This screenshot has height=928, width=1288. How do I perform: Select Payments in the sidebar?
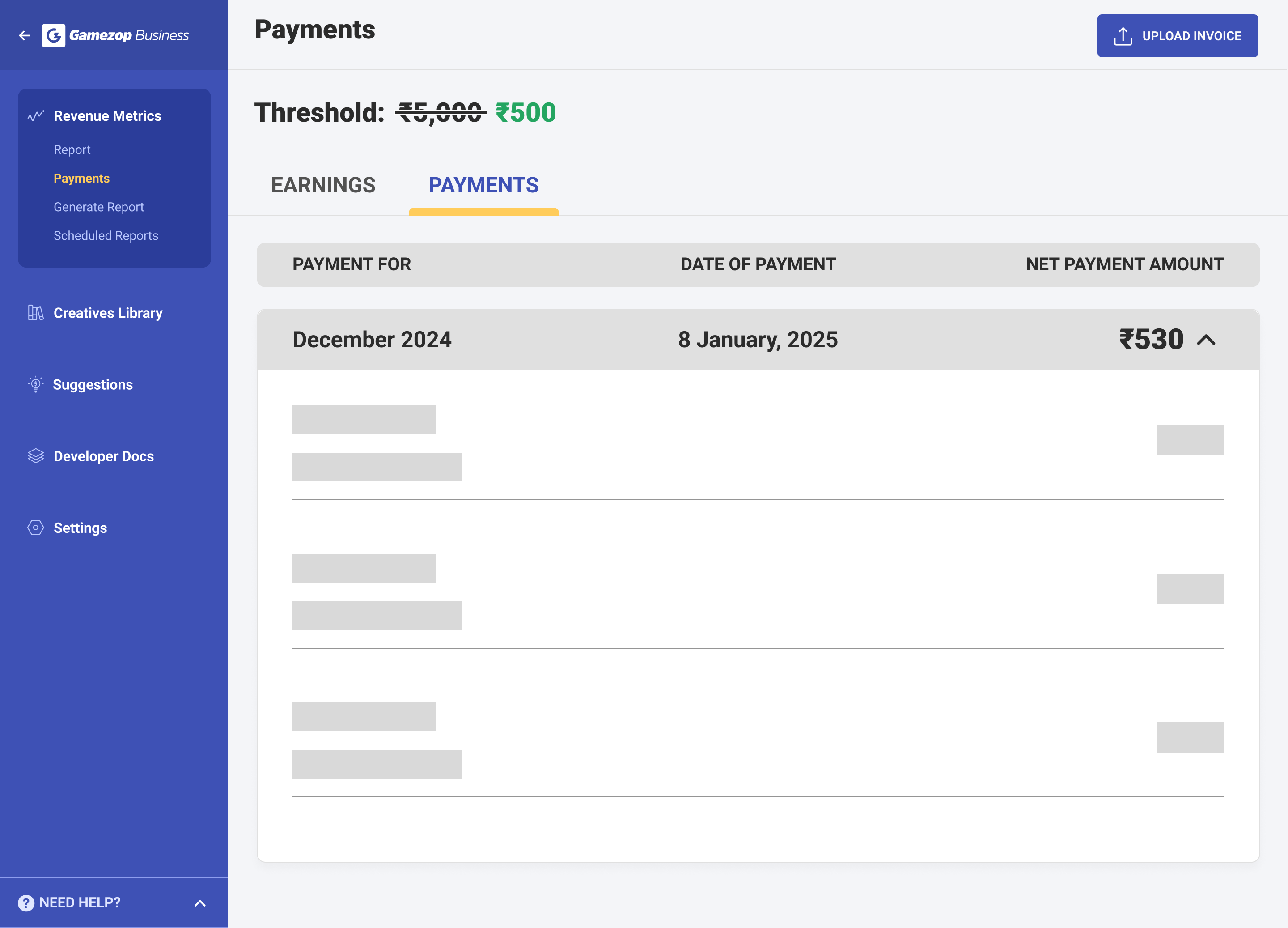click(82, 179)
